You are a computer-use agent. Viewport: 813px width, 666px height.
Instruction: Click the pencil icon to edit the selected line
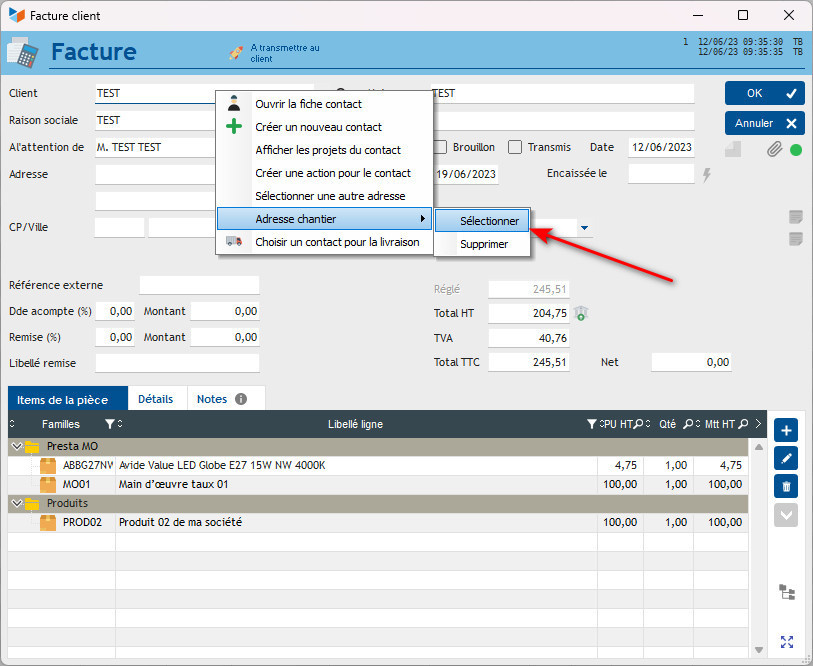click(786, 458)
